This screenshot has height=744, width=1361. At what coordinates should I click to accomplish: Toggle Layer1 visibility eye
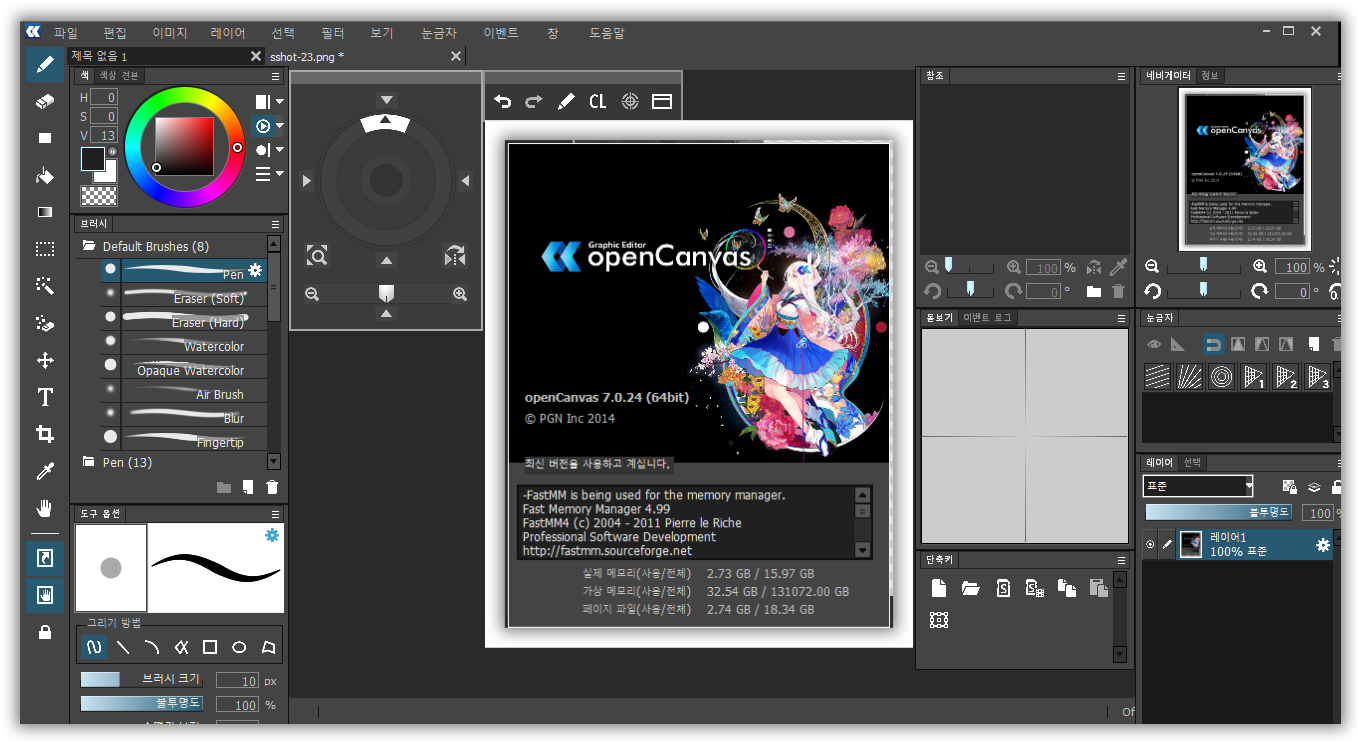[1150, 545]
